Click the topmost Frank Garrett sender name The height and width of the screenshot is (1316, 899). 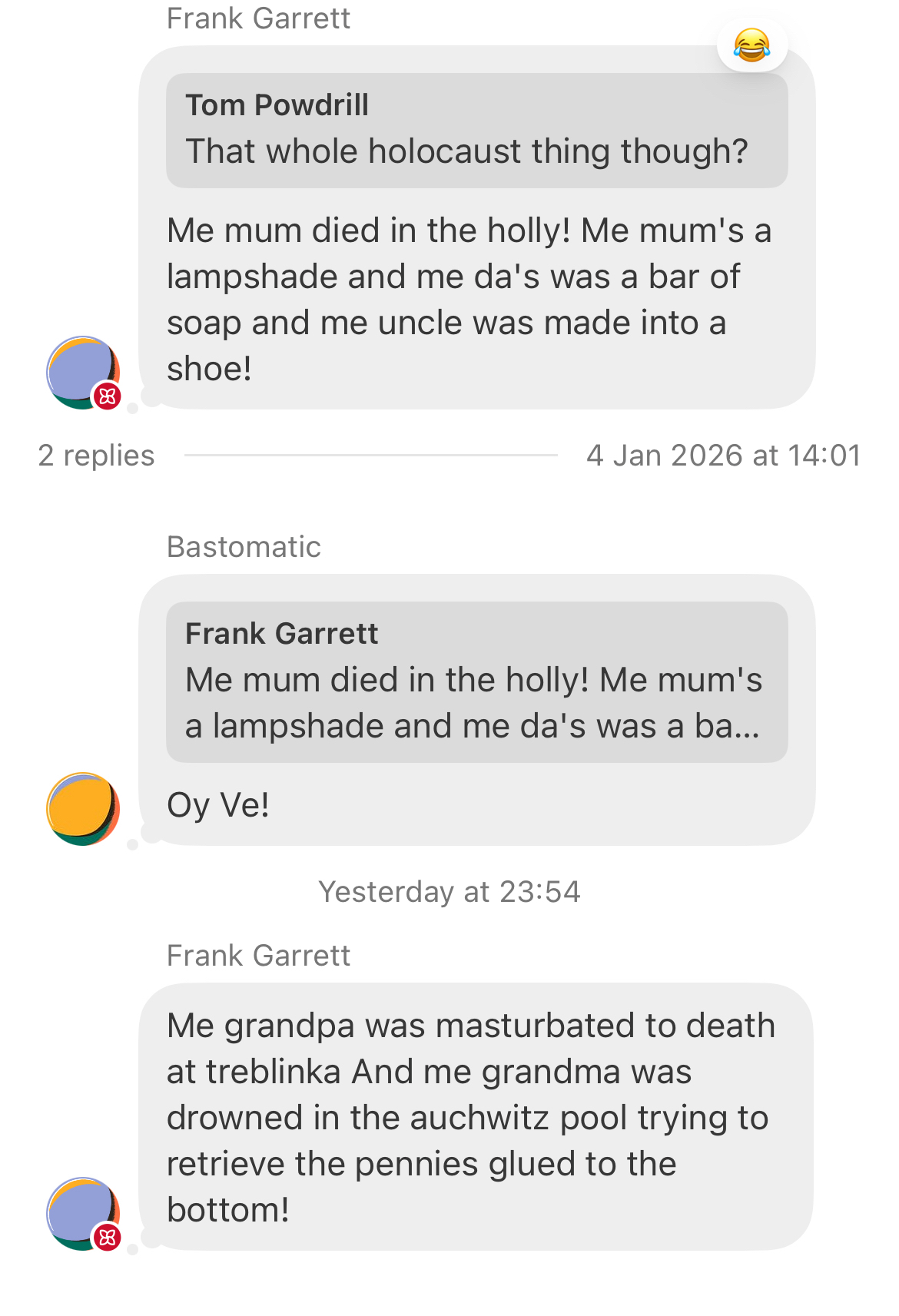258,18
